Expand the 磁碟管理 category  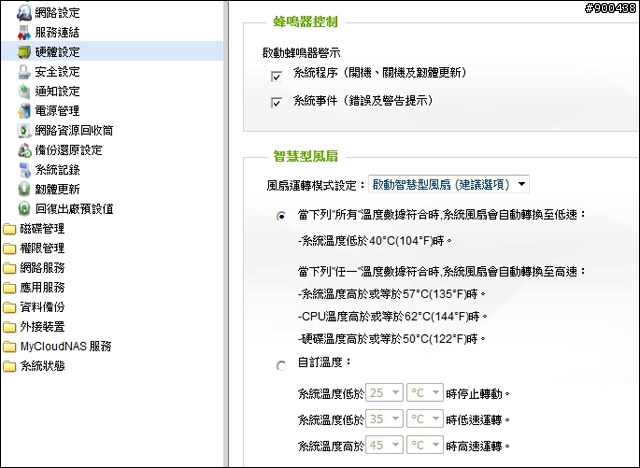[x=42, y=229]
